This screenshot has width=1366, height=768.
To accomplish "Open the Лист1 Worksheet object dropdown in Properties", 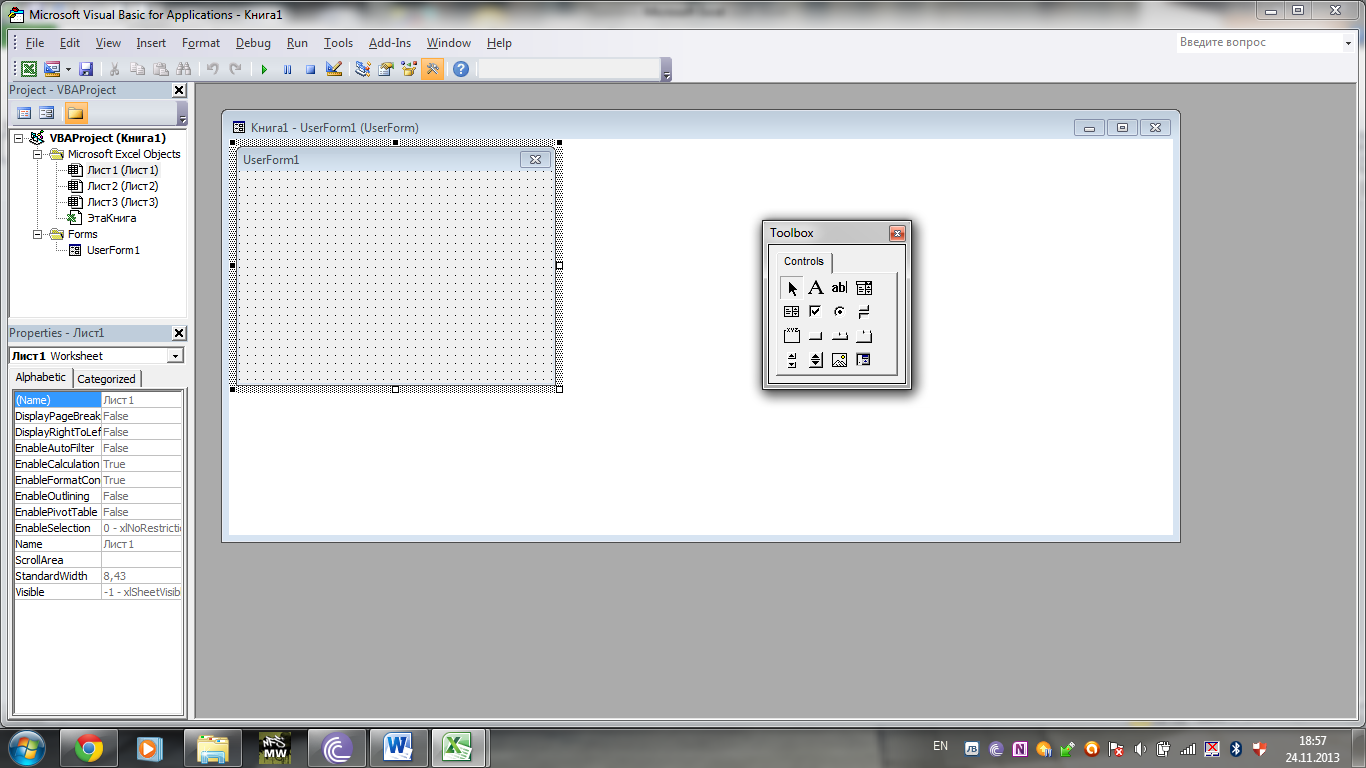I will click(x=176, y=356).
